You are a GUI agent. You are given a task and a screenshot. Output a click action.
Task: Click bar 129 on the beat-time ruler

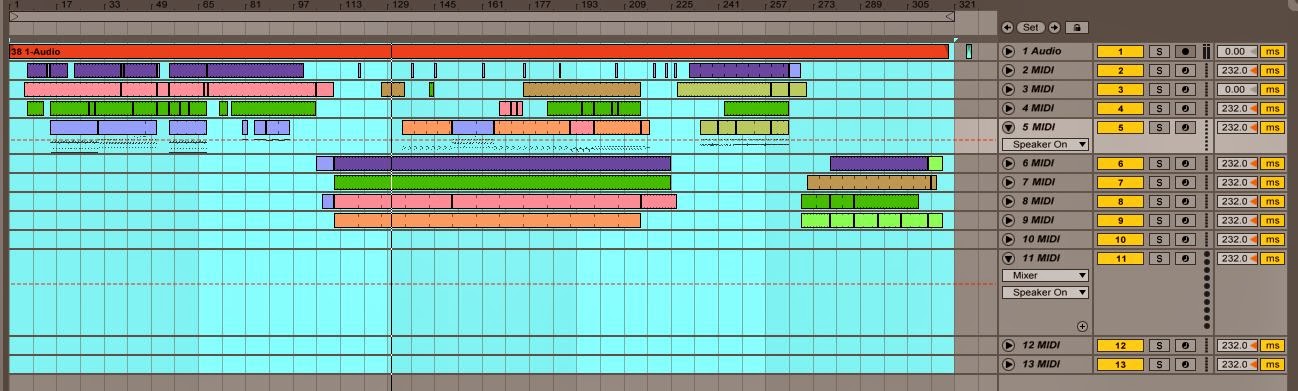point(399,5)
